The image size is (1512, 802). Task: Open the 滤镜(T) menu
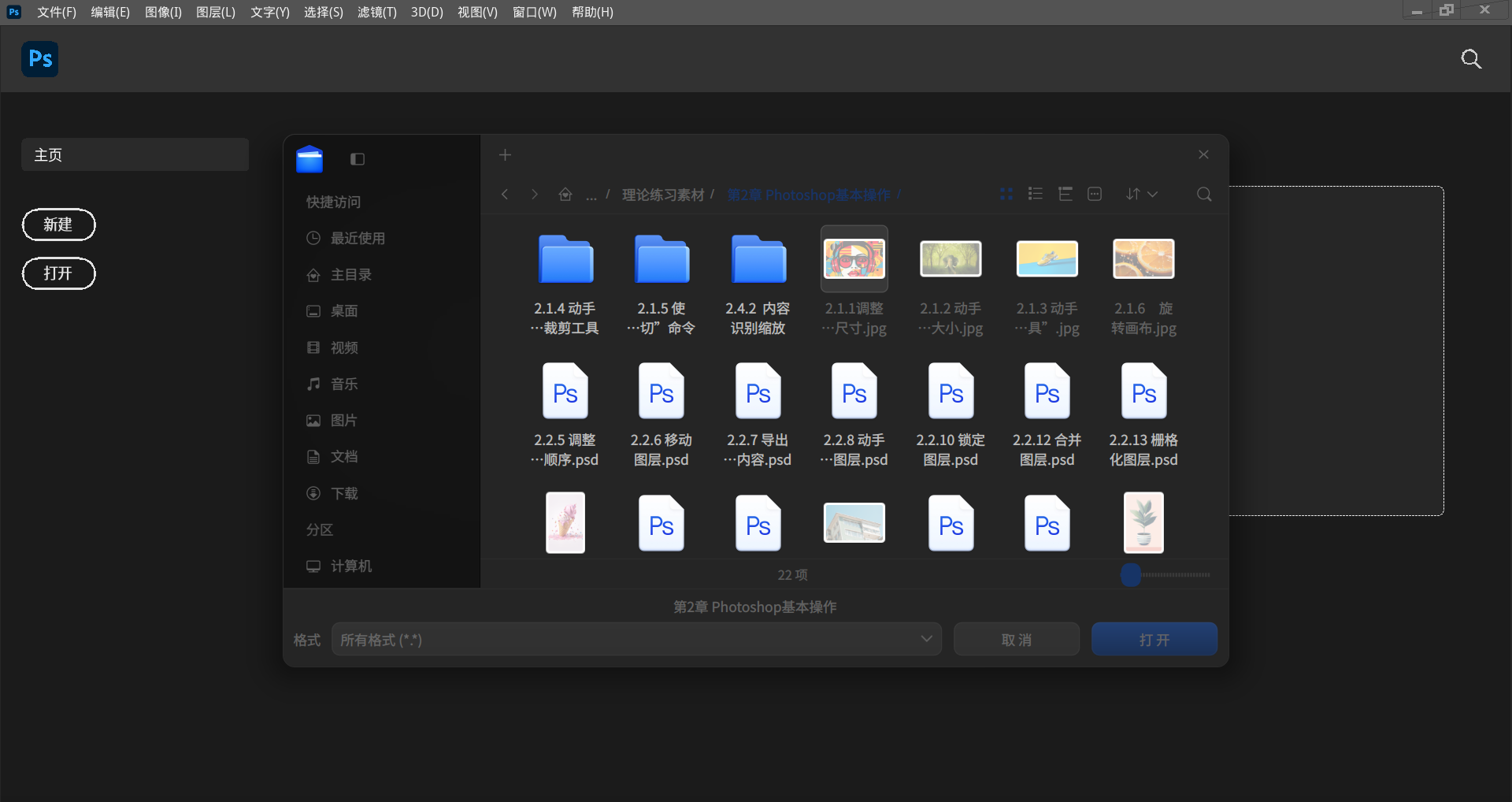coord(377,12)
